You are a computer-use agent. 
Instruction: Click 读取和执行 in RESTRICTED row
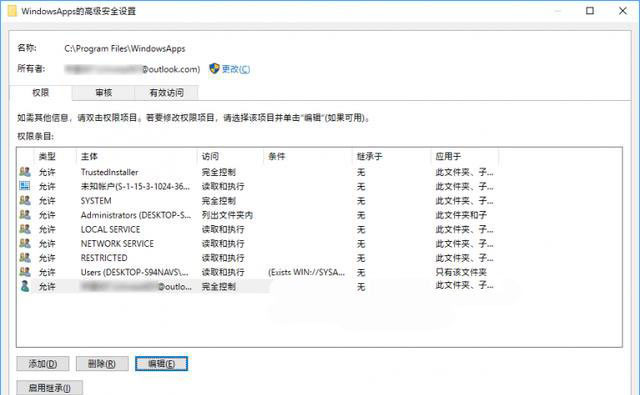click(x=223, y=258)
